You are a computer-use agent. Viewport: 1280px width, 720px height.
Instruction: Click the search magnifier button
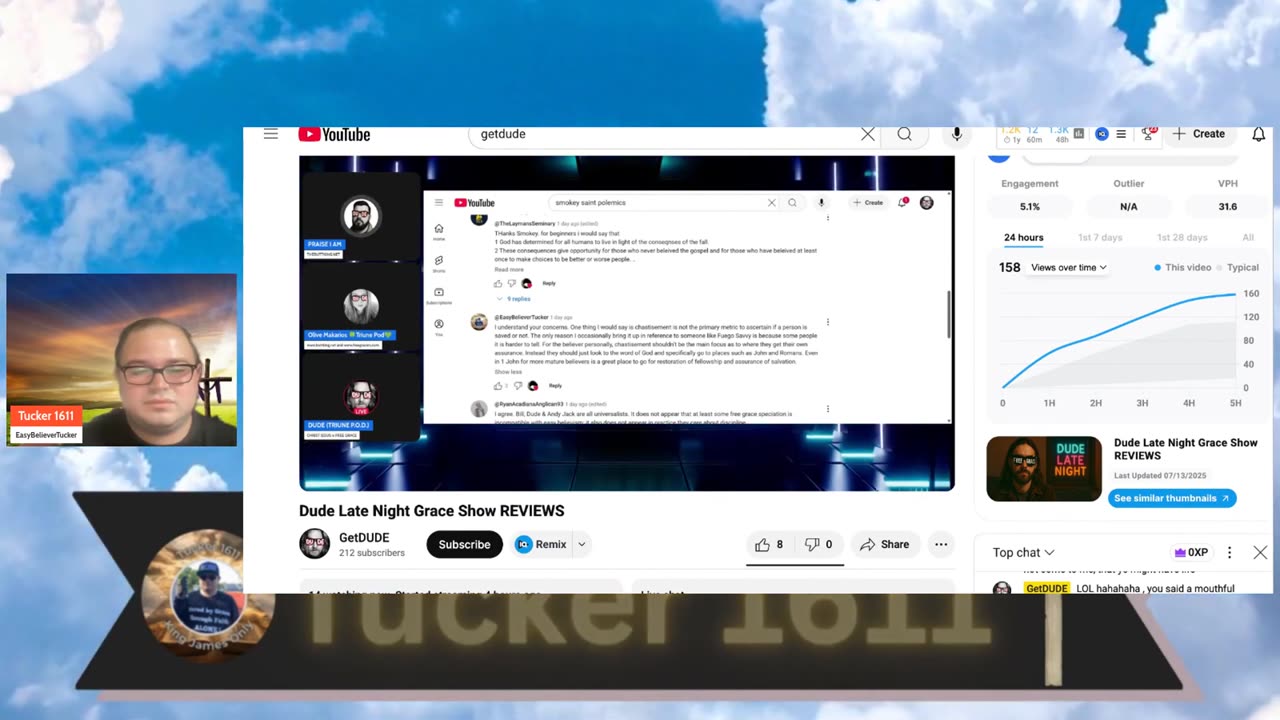tap(905, 134)
